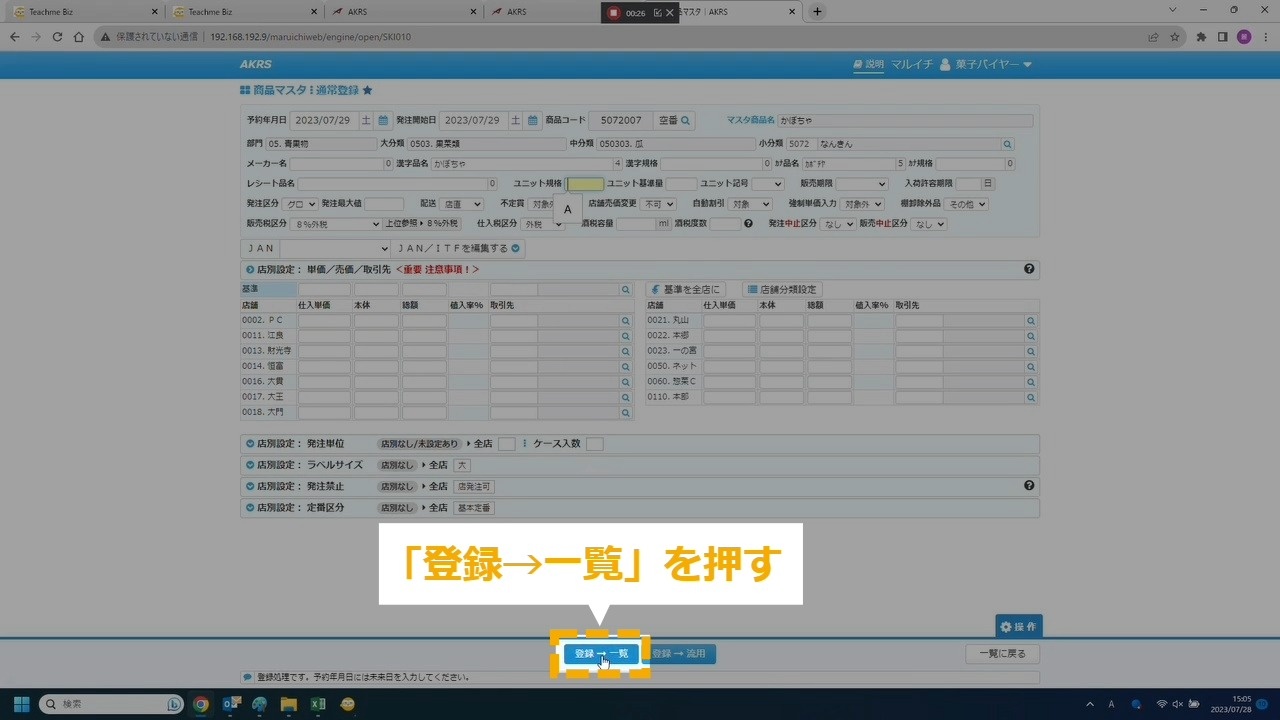This screenshot has height=720, width=1280.
Task: Expand 店別設定 ラベルサイズ section
Action: click(x=249, y=465)
